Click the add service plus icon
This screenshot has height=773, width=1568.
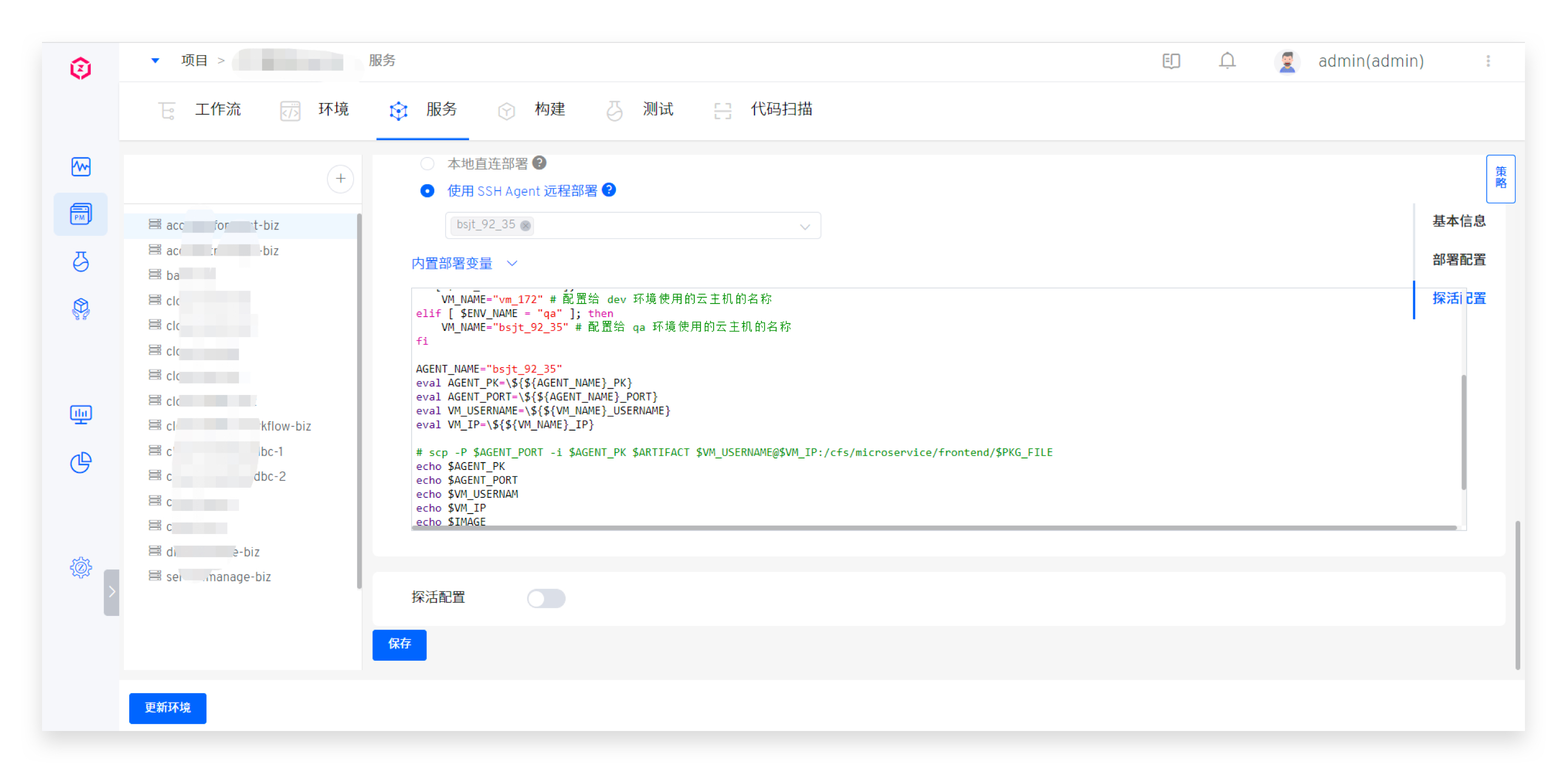click(340, 179)
